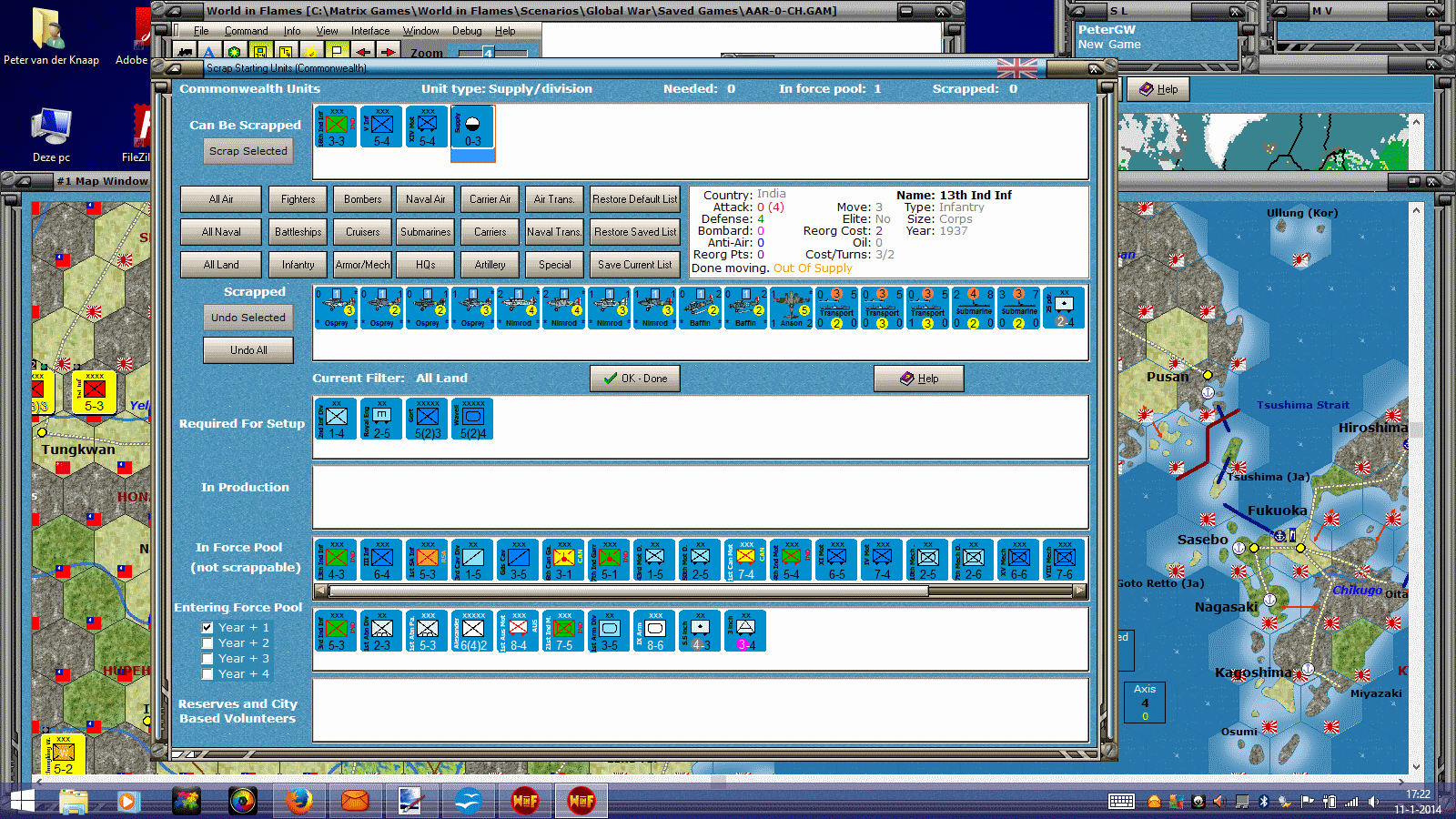Click the Undo All button
This screenshot has width=1456, height=819.
pos(248,350)
